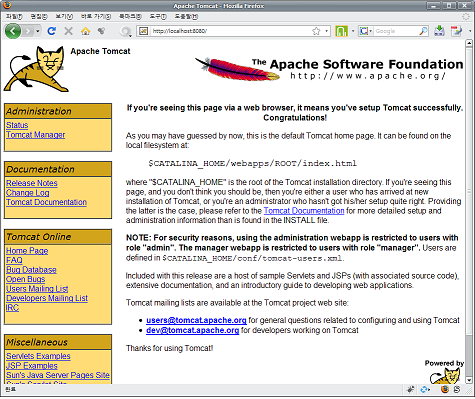Open the Developers Mailing List link

[x=47, y=298]
